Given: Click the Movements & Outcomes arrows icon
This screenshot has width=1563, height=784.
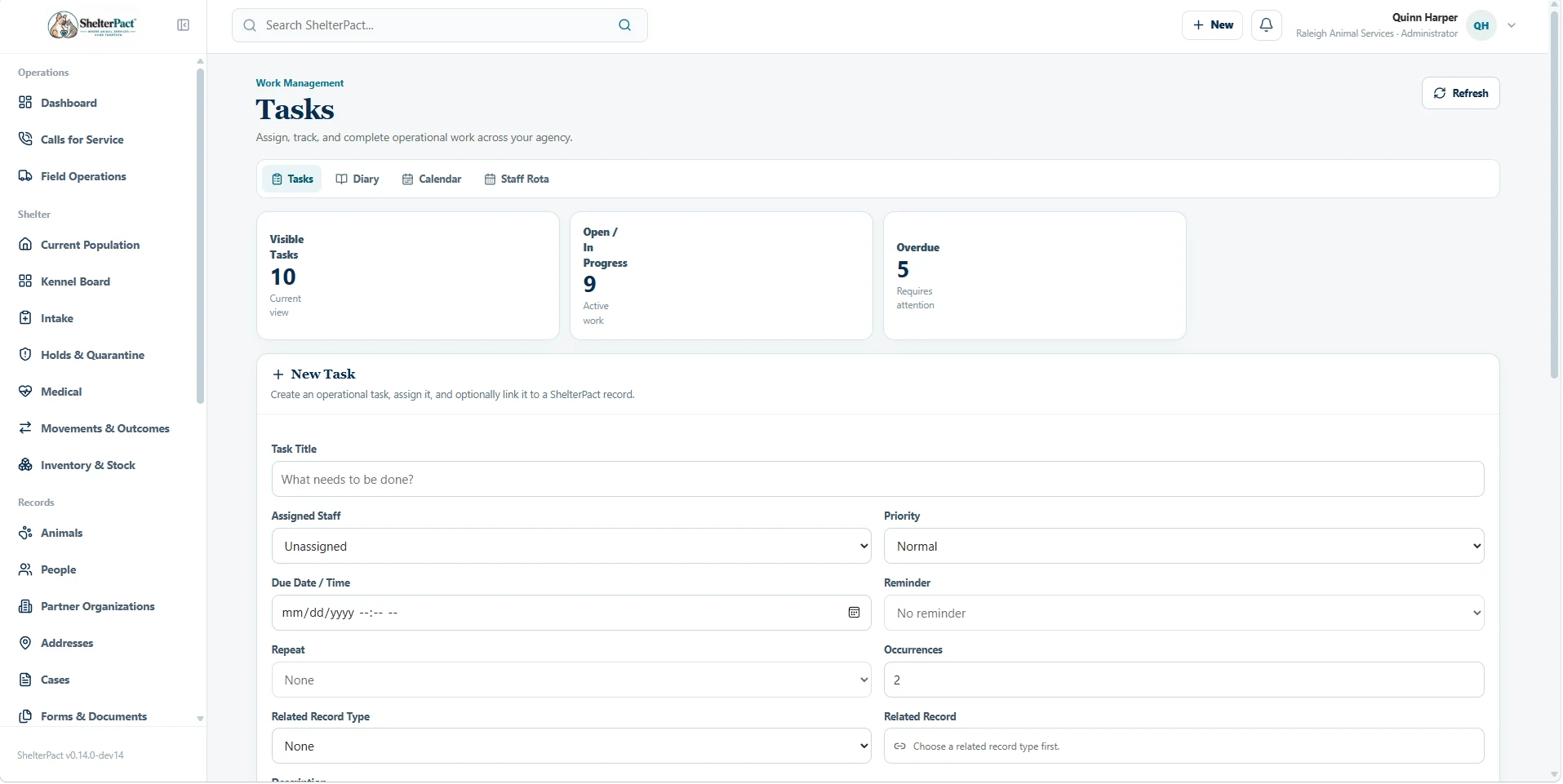Looking at the screenshot, I should tap(25, 428).
